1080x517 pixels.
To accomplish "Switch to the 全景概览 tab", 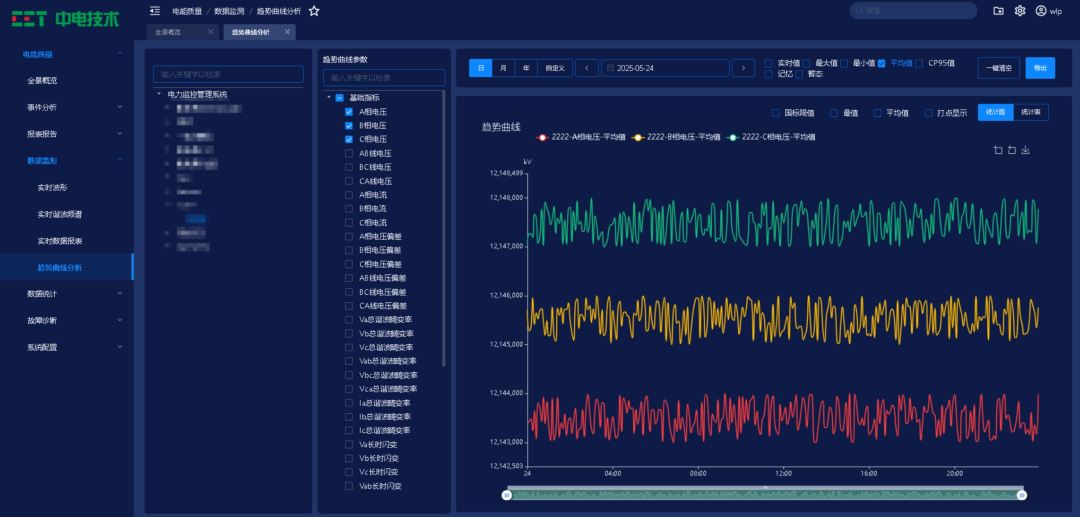I will 170,32.
